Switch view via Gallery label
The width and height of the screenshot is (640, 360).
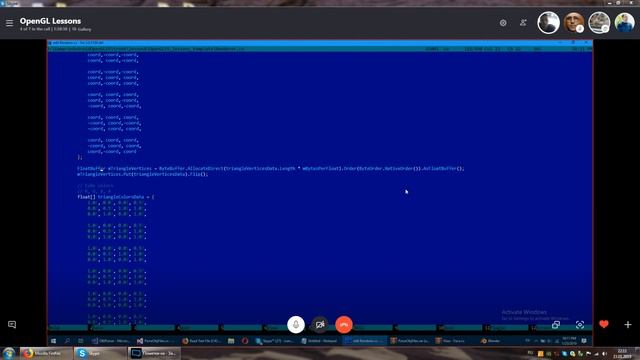click(82, 29)
